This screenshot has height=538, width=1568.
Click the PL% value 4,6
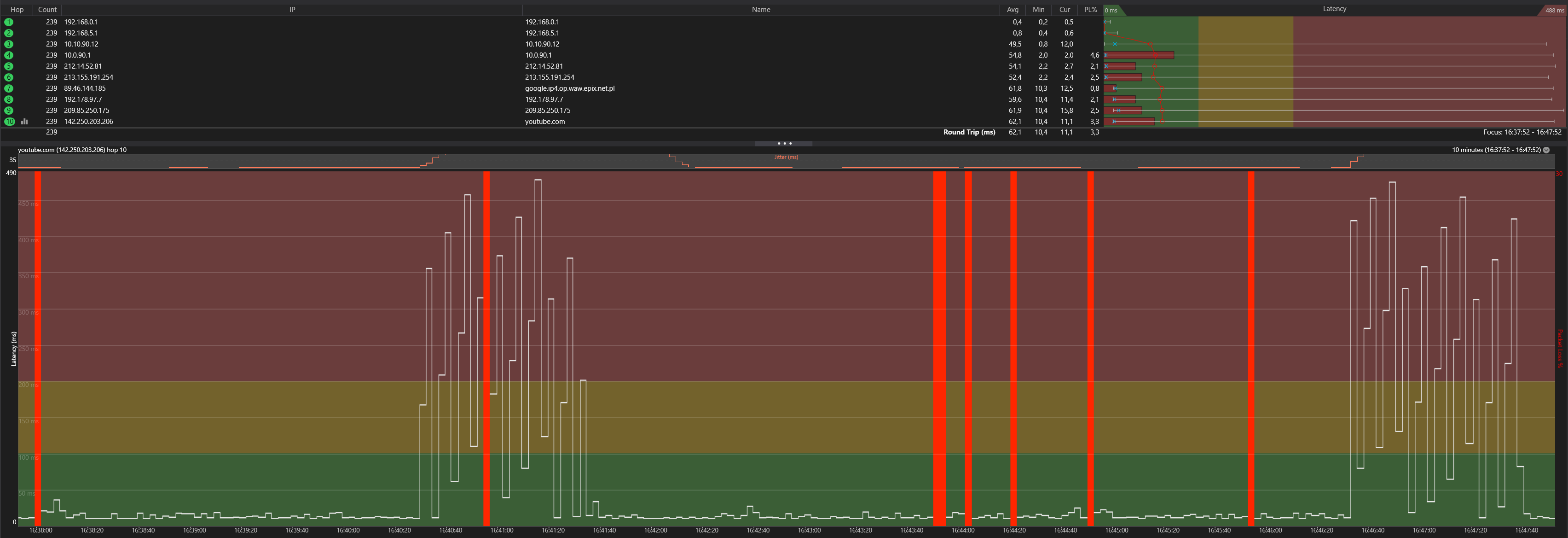1094,55
